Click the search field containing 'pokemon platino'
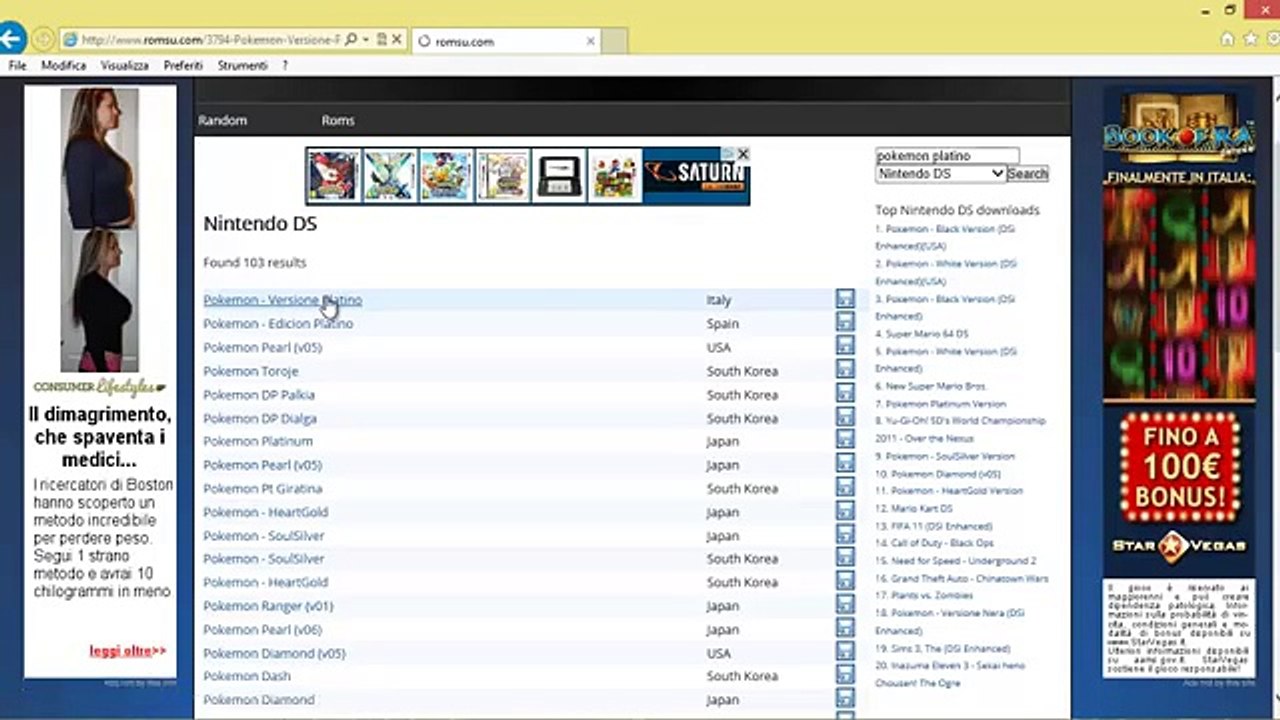1280x720 pixels. [x=947, y=156]
